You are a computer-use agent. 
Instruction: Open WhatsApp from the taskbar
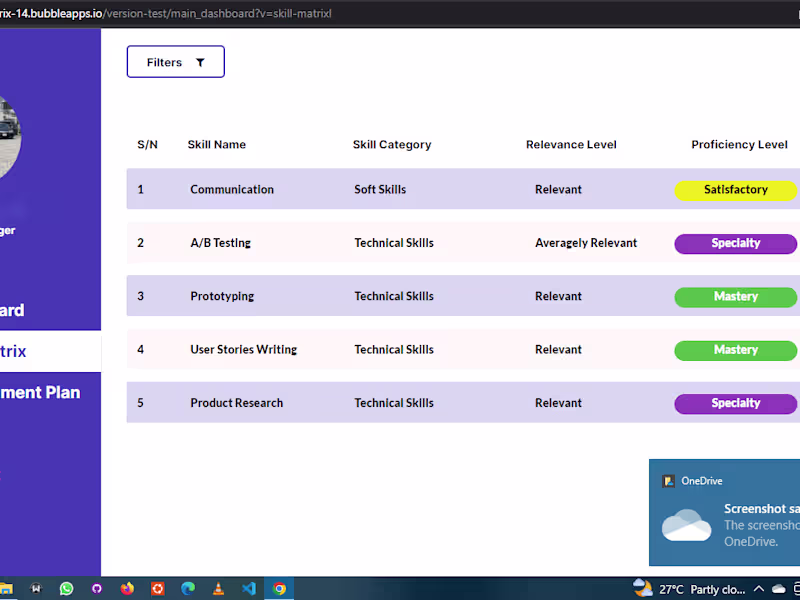point(66,589)
